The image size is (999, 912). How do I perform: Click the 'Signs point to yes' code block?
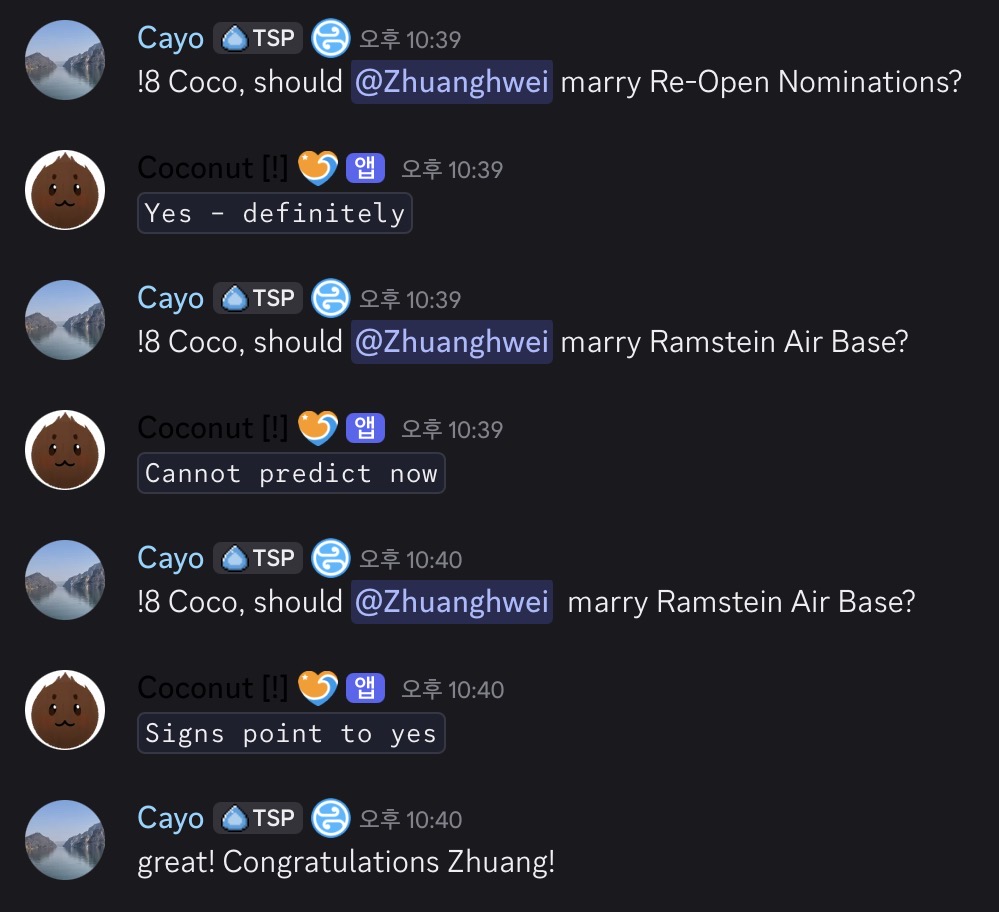[x=291, y=733]
